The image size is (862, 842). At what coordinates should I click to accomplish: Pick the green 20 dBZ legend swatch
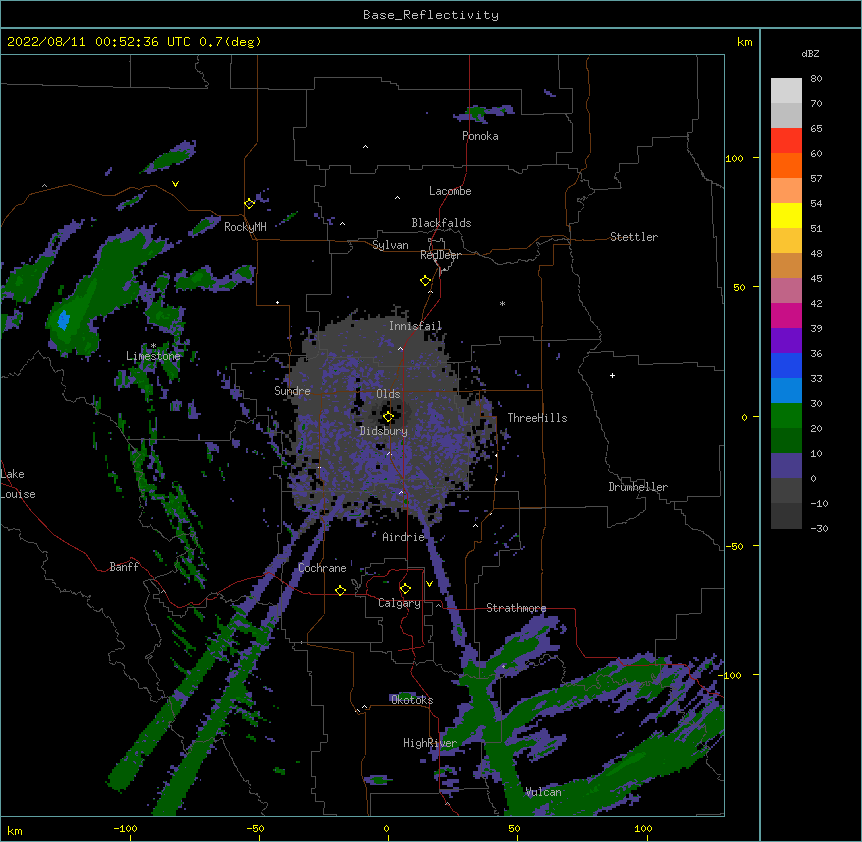pos(786,416)
